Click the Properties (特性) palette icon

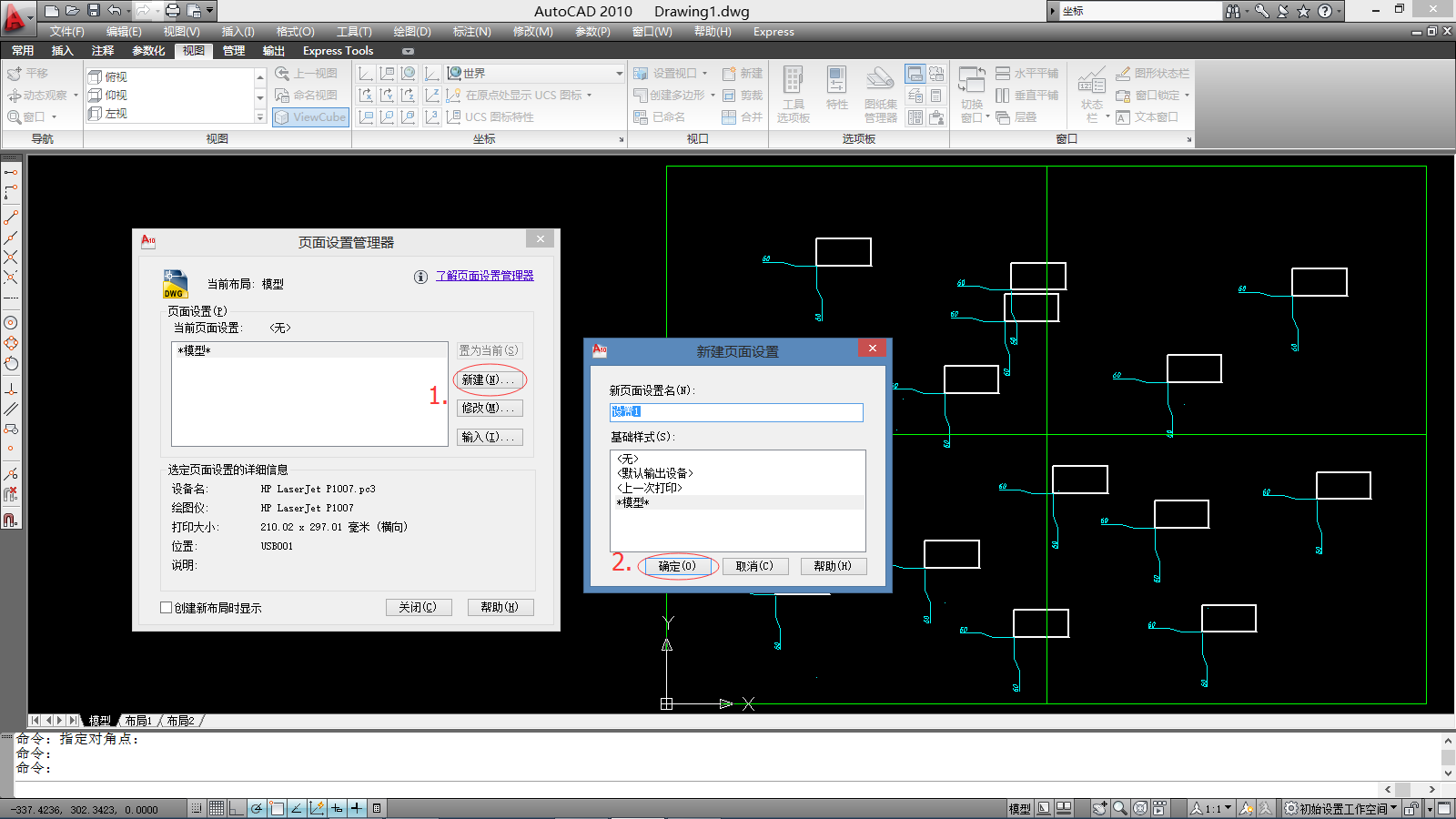coord(836,89)
